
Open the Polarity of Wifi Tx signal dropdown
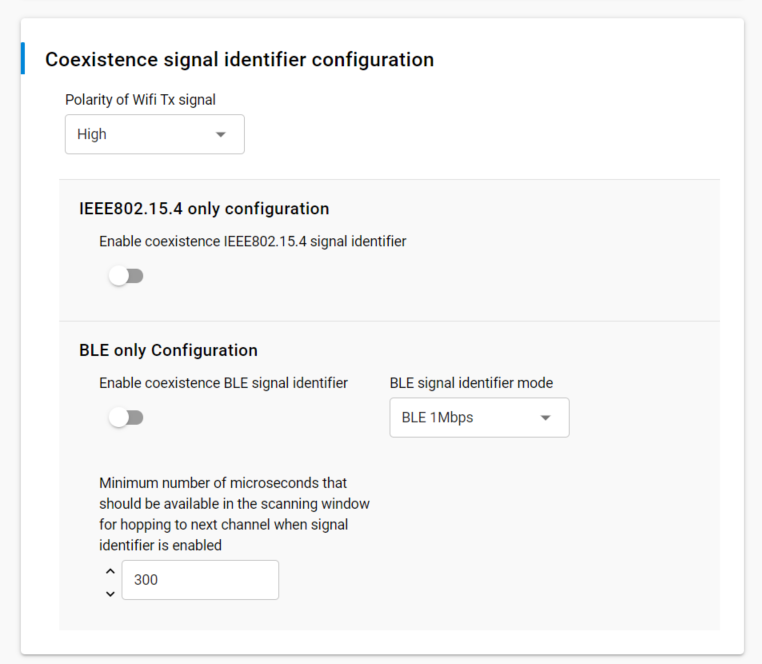tap(154, 135)
